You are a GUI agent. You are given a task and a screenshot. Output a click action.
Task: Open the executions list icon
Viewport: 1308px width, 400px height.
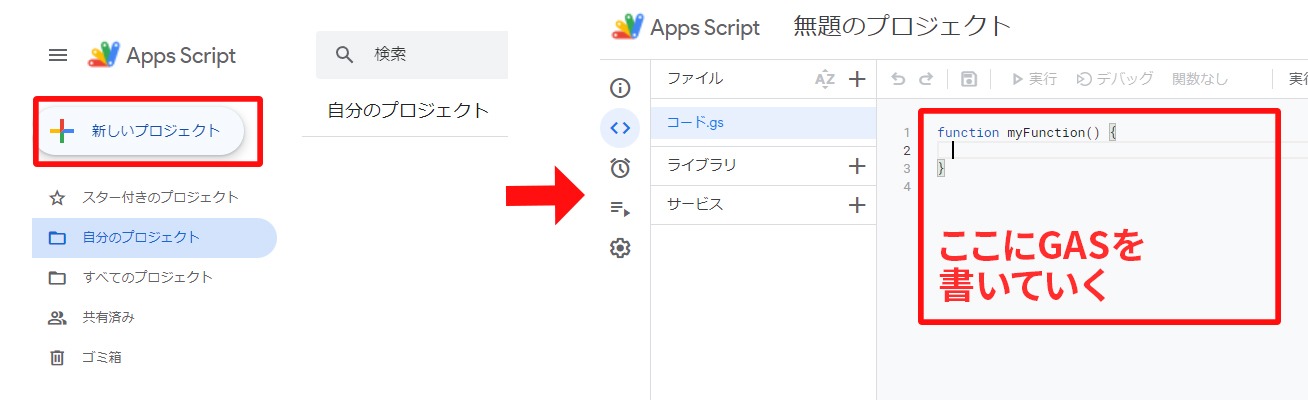620,208
